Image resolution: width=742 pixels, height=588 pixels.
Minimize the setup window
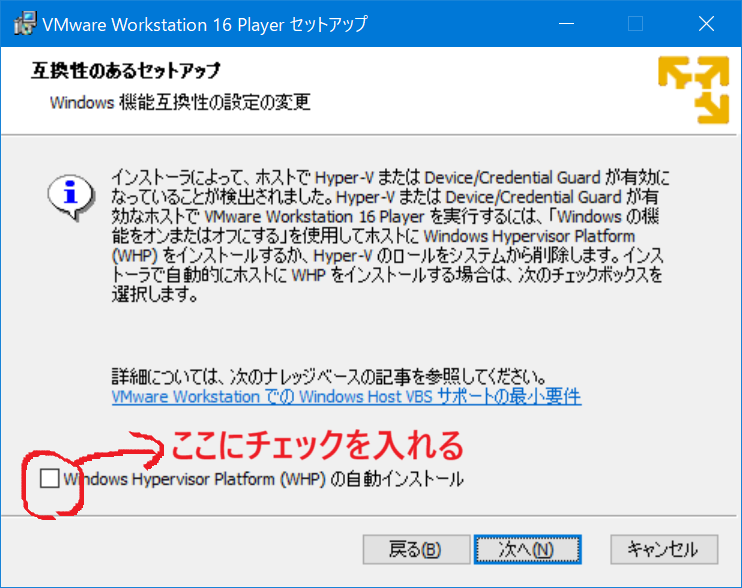[566, 23]
